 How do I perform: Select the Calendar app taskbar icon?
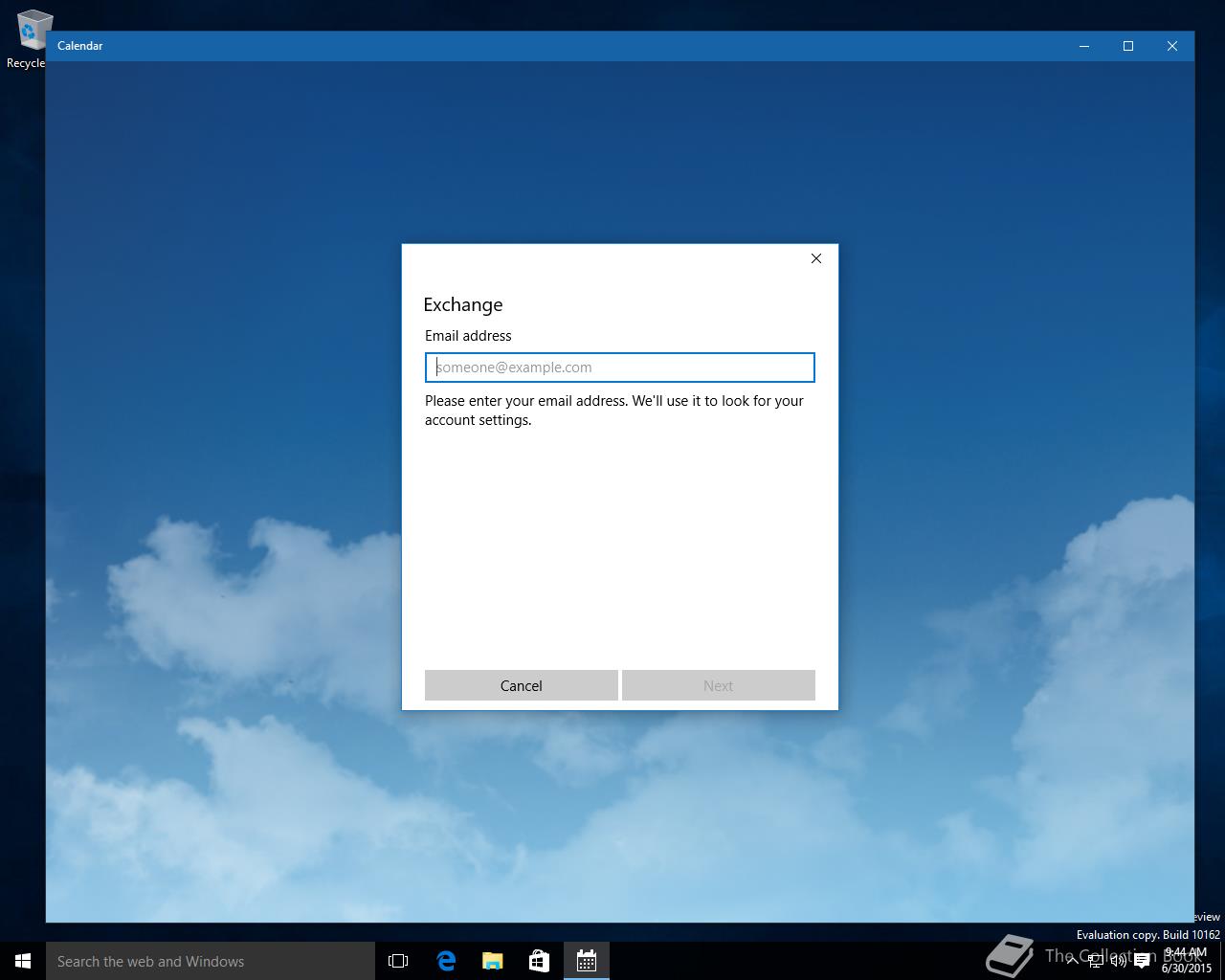click(x=586, y=961)
